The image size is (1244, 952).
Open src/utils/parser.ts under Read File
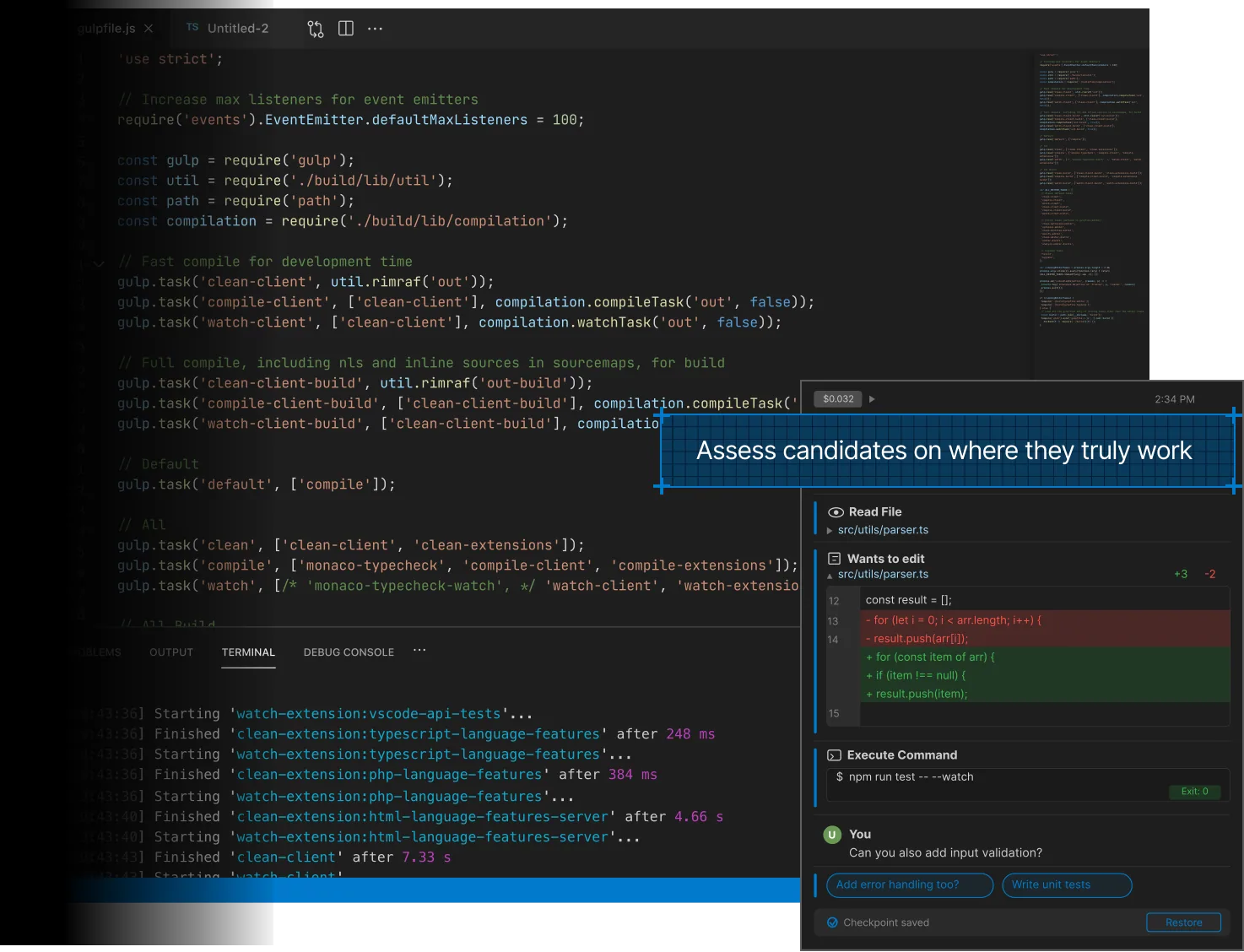click(883, 530)
